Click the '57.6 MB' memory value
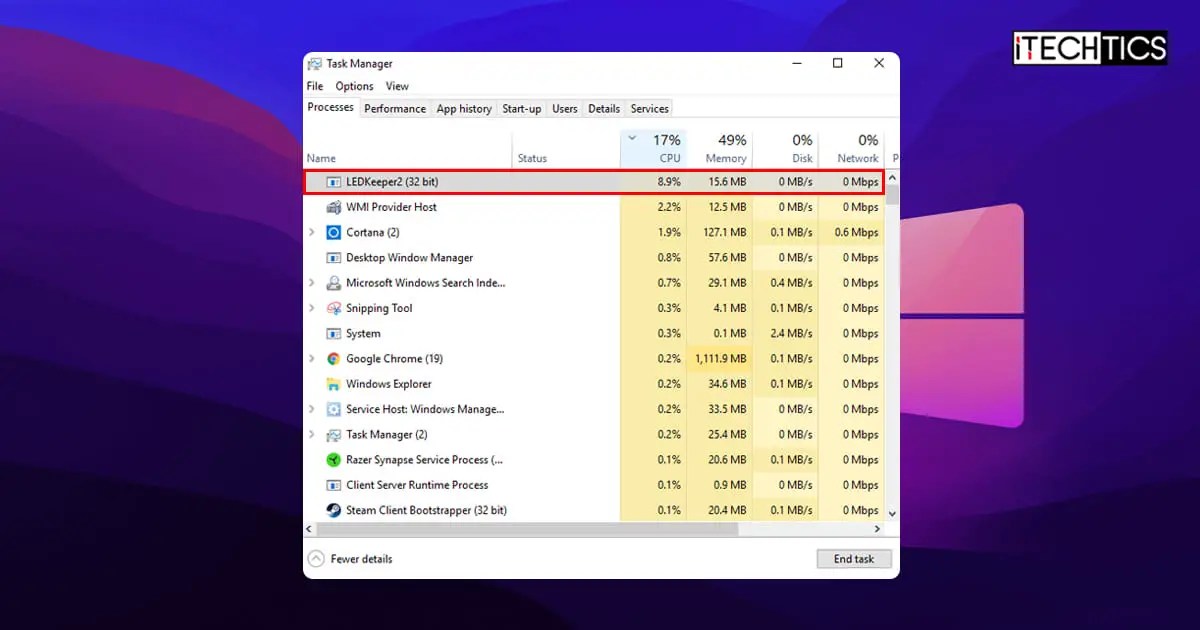Viewport: 1200px width, 630px height. click(729, 258)
